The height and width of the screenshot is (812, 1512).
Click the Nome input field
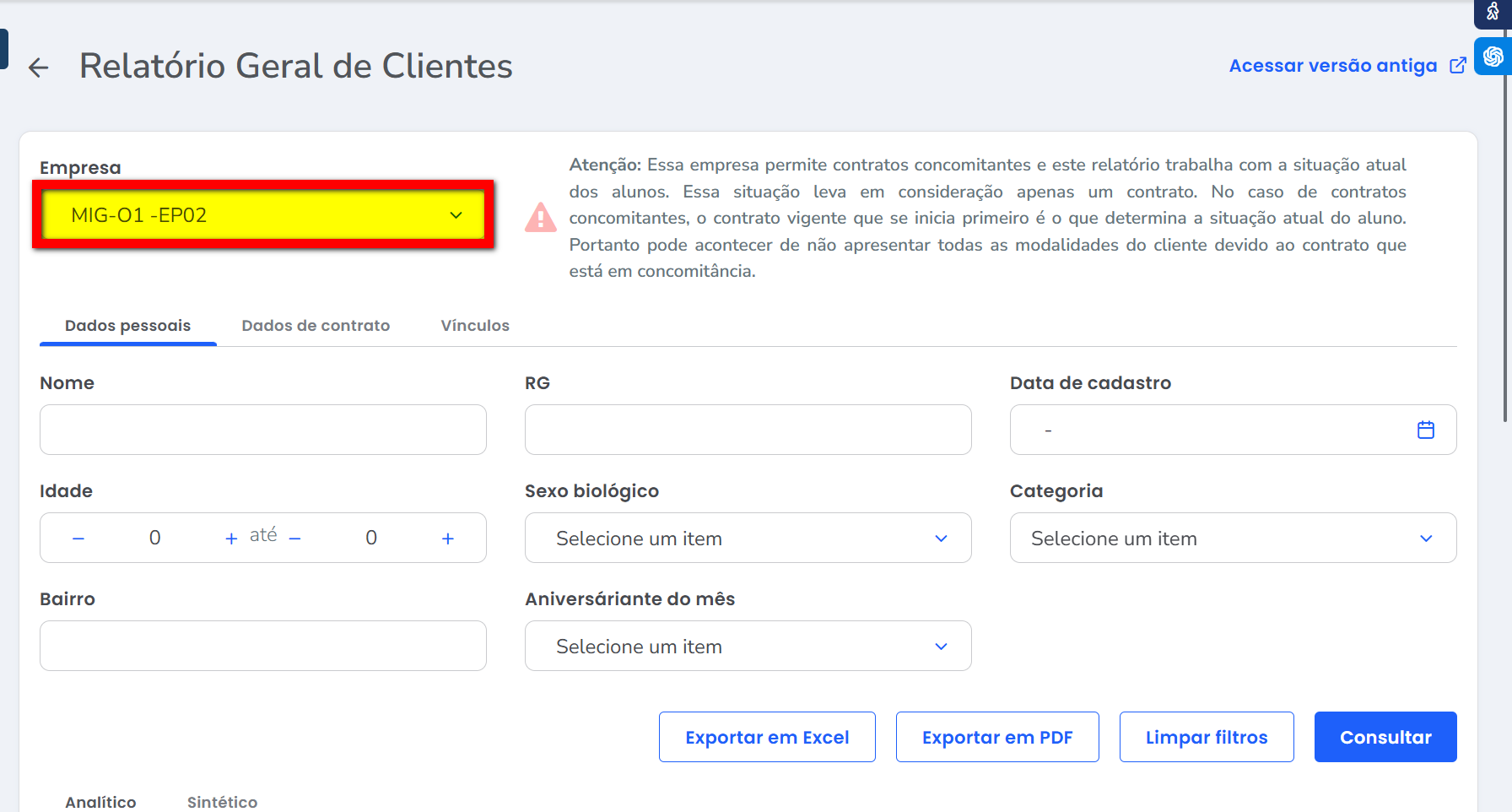[263, 430]
